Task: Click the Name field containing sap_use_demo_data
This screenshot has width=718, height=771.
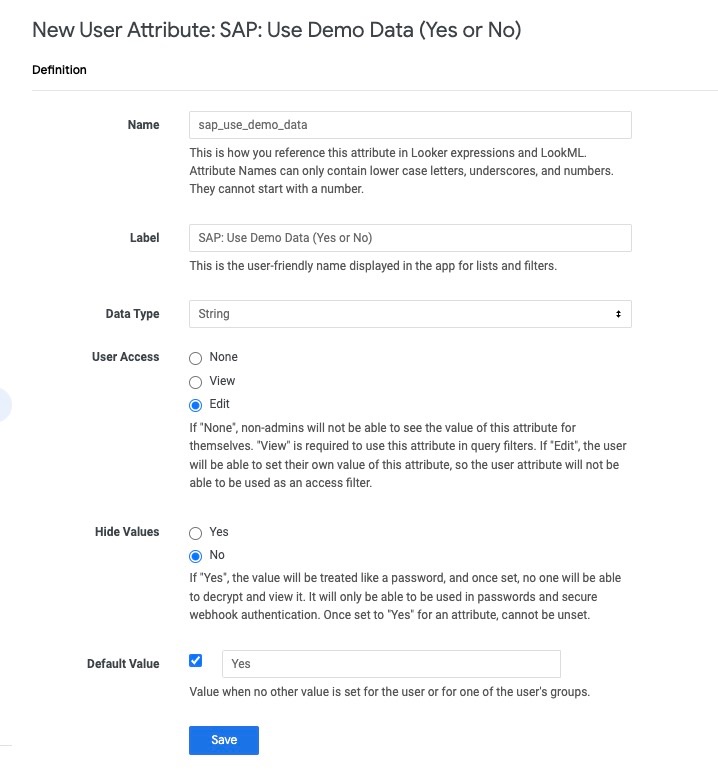Action: click(x=410, y=125)
